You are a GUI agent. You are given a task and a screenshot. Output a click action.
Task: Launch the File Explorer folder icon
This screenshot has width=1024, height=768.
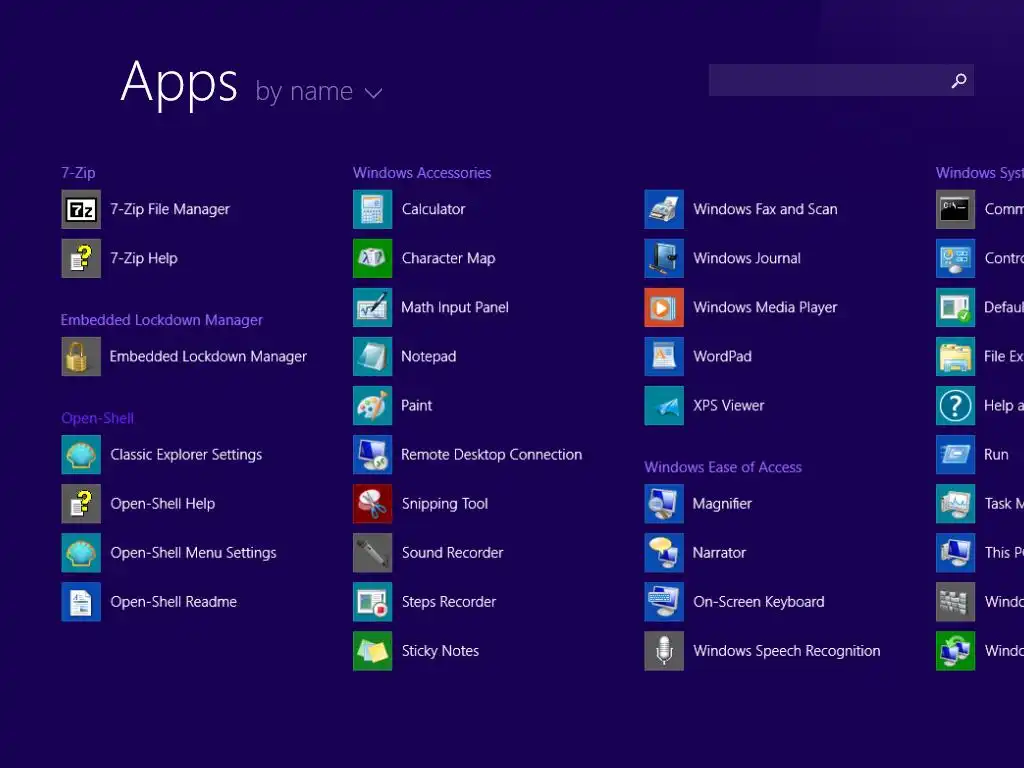955,357
